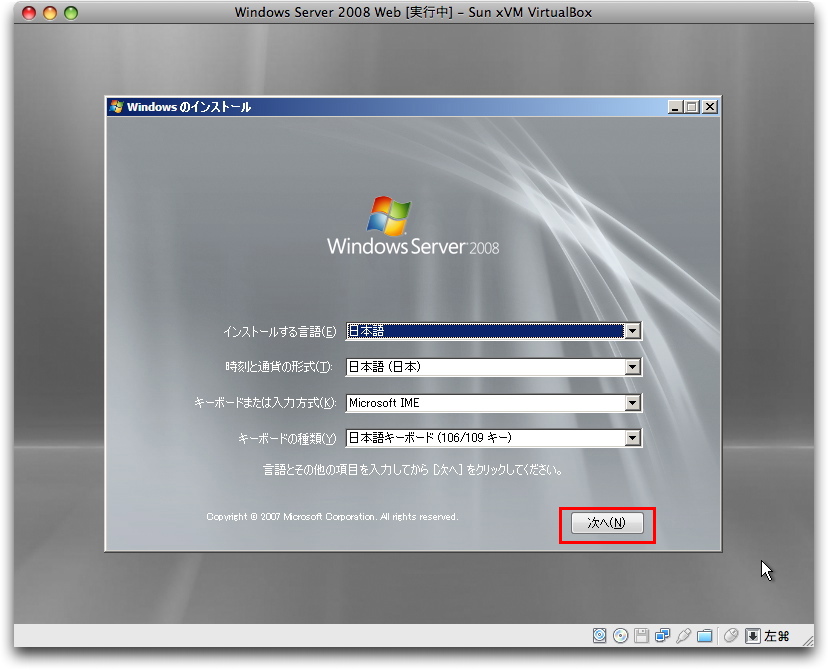
Task: Click the 日本語キーボード (106/109 キー) field
Action: click(484, 438)
